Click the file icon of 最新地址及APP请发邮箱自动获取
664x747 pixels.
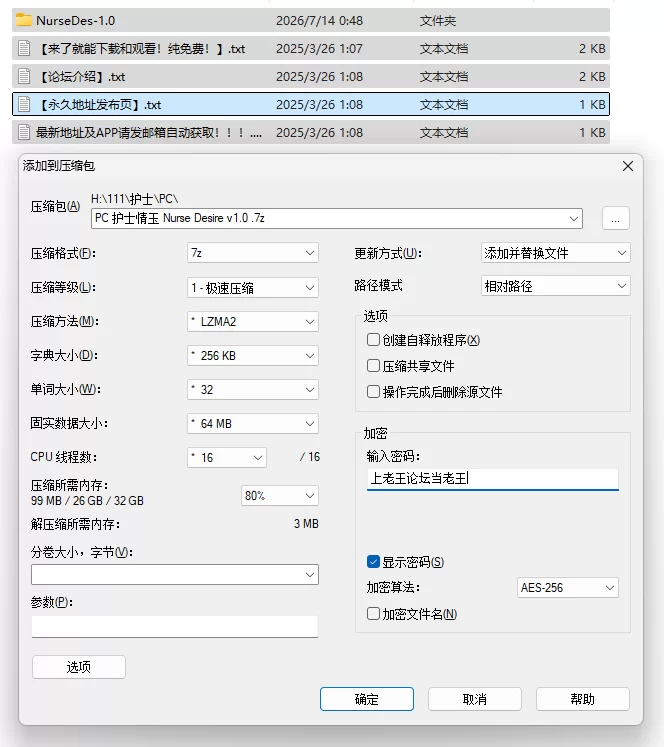[24, 132]
